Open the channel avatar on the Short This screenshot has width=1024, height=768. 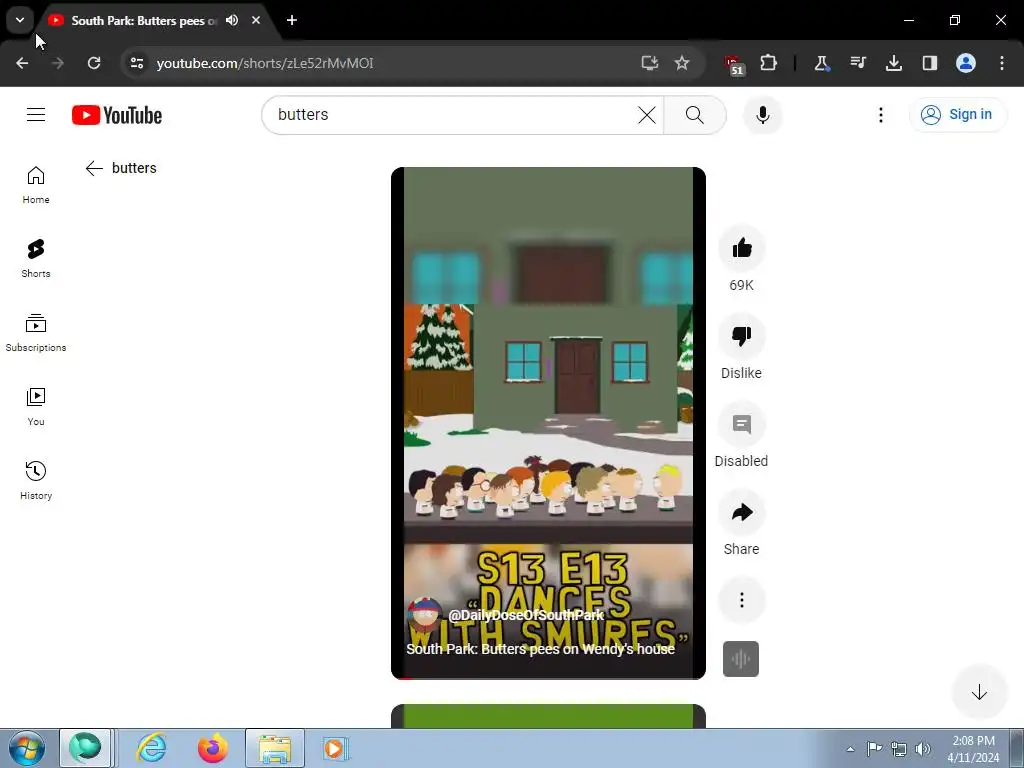[424, 614]
